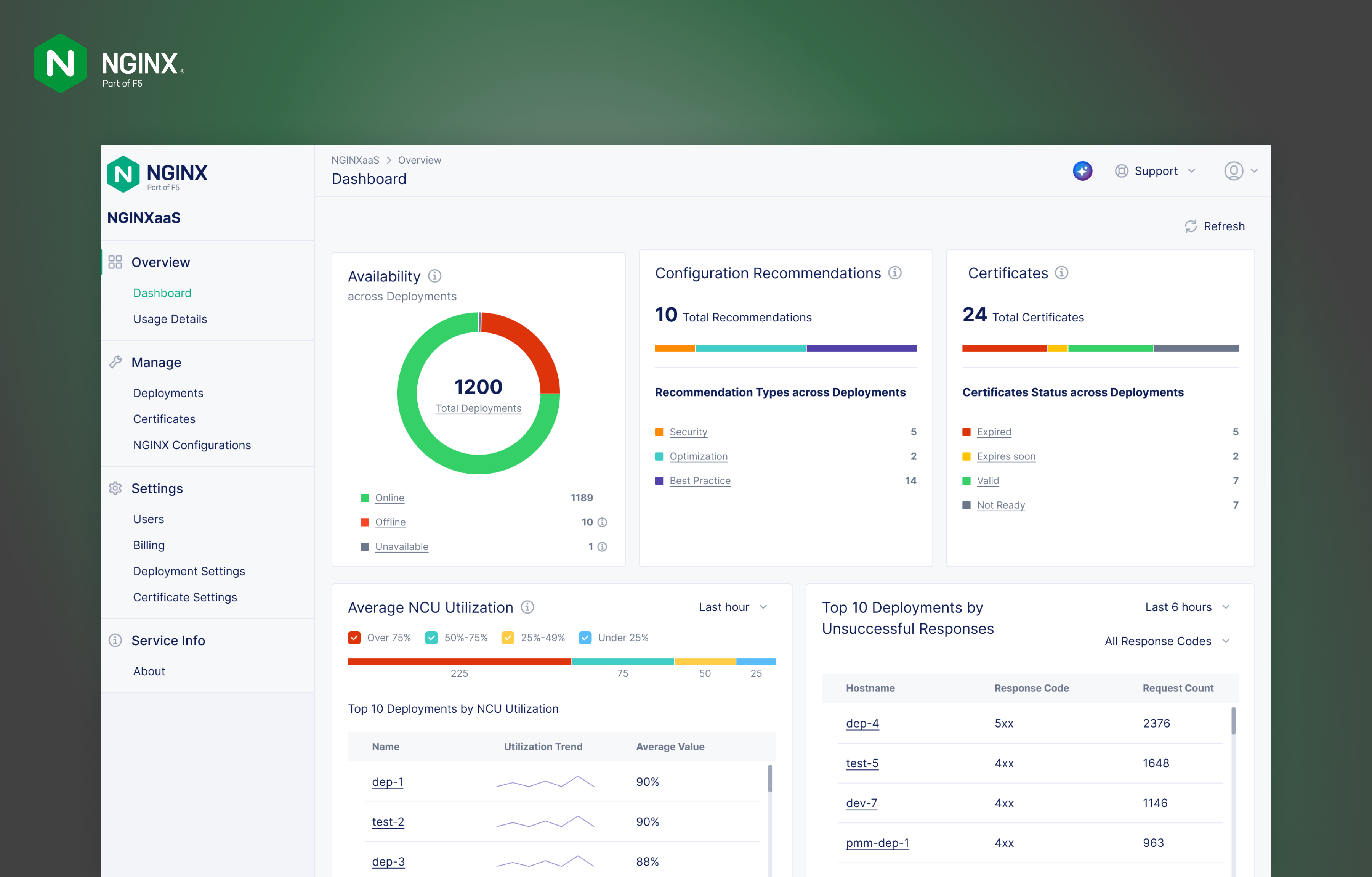Uncheck the Over 75% filter
Screen dimensions: 1372x877
(354, 638)
